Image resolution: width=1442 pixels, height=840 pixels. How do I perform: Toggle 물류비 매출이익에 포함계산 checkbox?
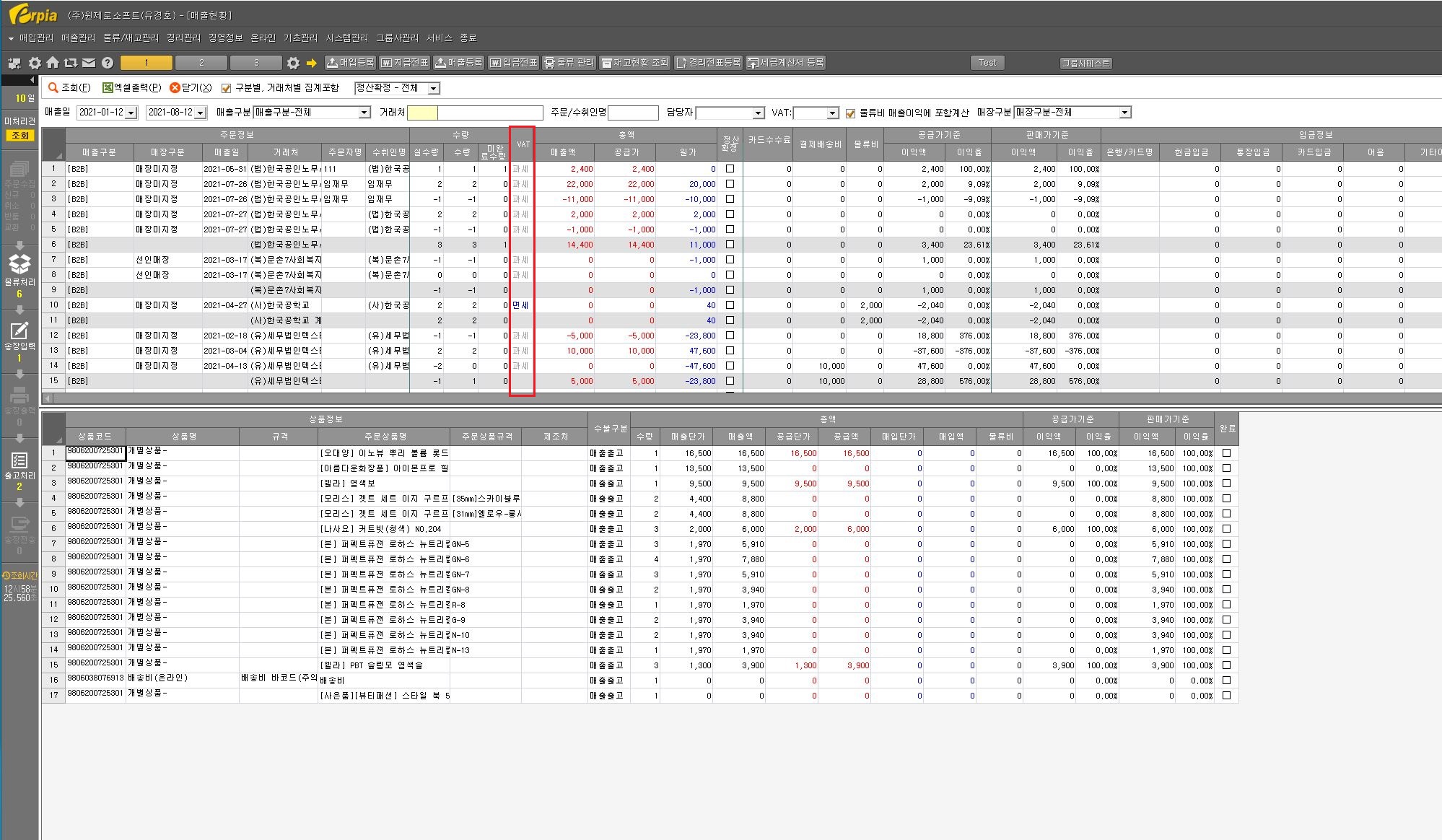click(x=850, y=113)
